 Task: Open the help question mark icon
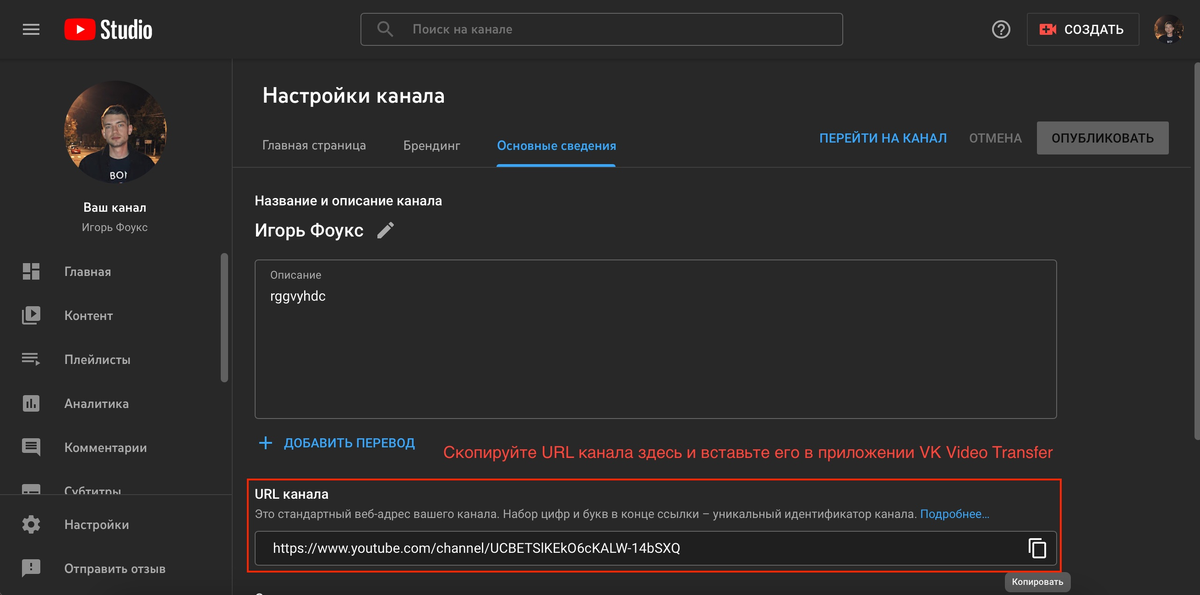[x=1001, y=30]
